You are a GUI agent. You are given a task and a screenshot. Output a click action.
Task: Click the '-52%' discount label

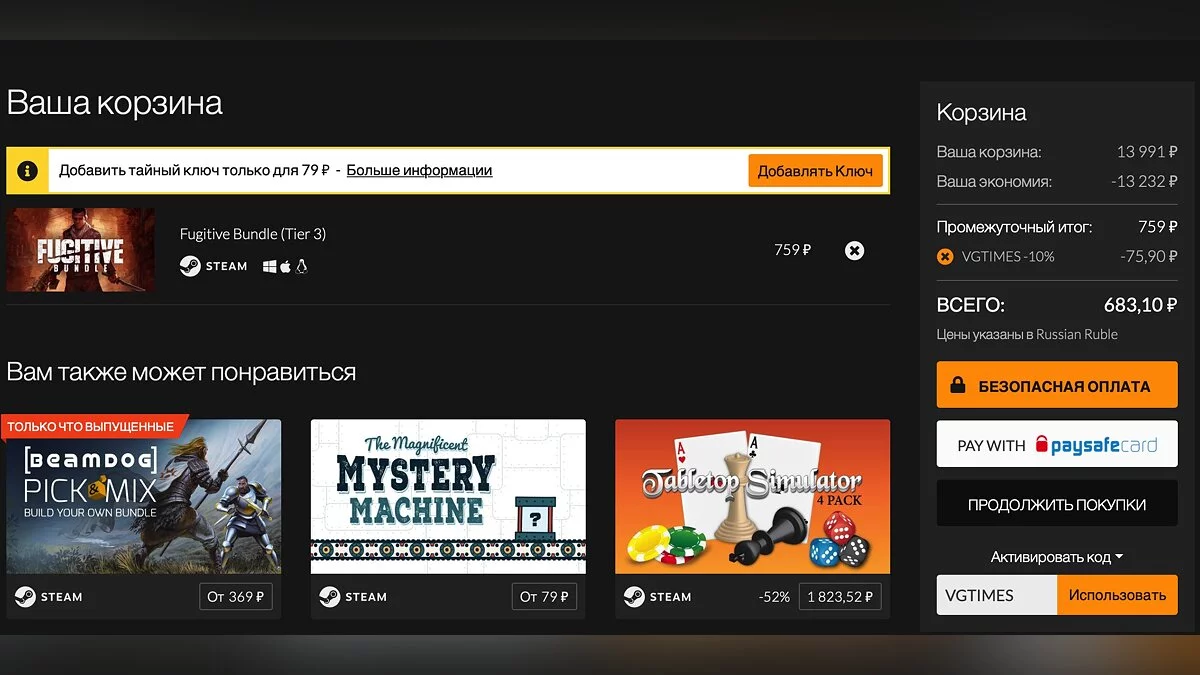point(774,597)
